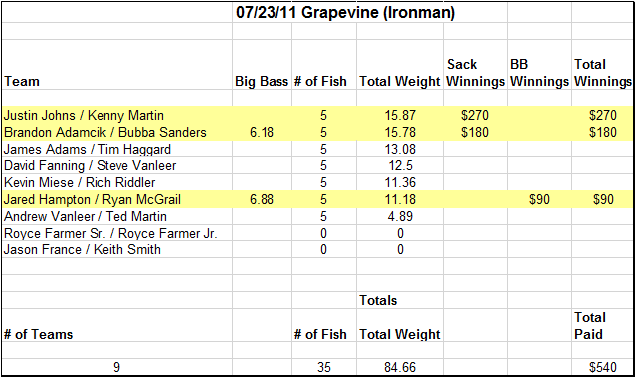Viewport: 638px width, 380px height.
Task: Select the James Adams / Tim Haggard row name
Action: pos(117,149)
